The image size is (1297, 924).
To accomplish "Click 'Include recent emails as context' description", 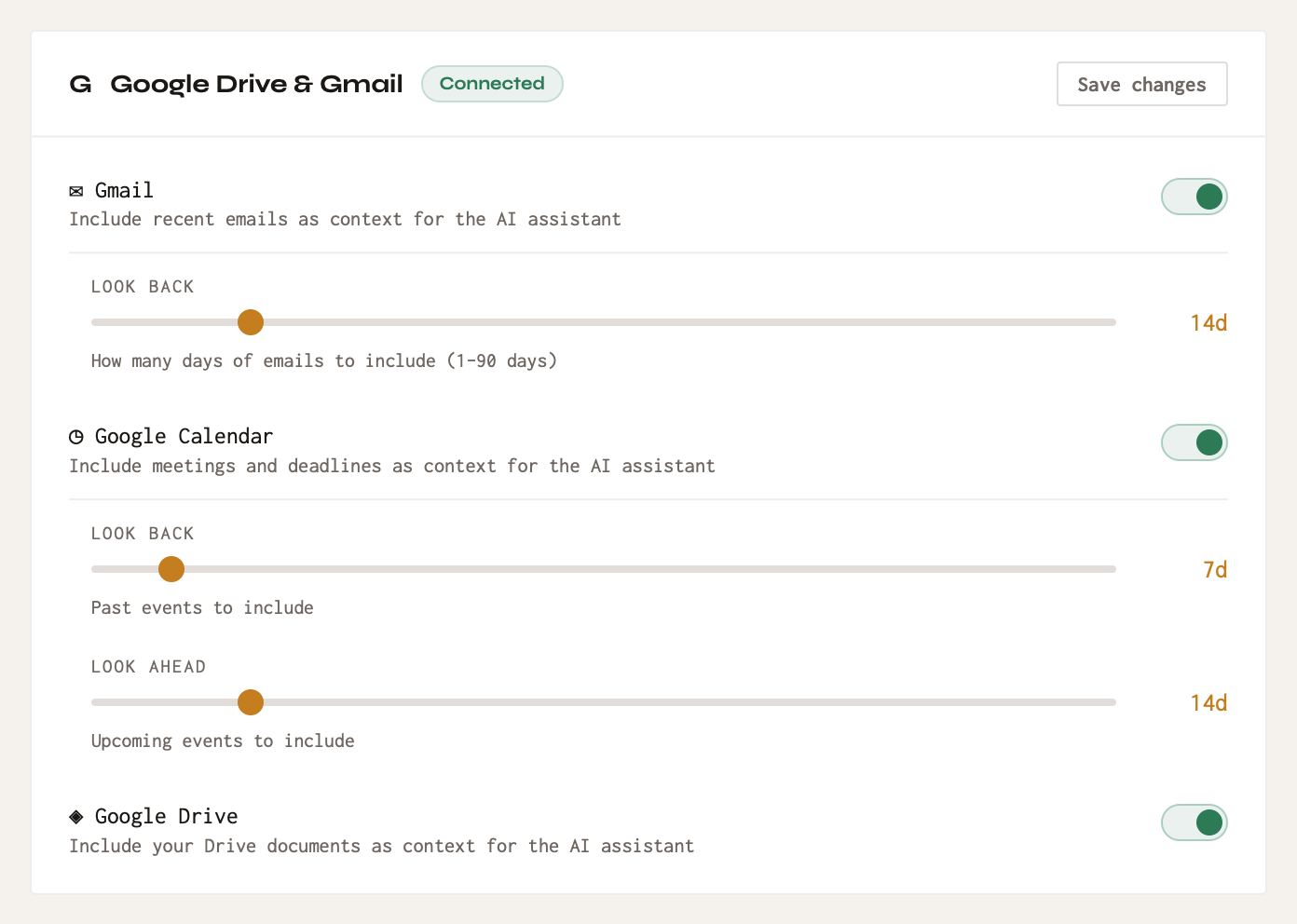I will pos(345,219).
